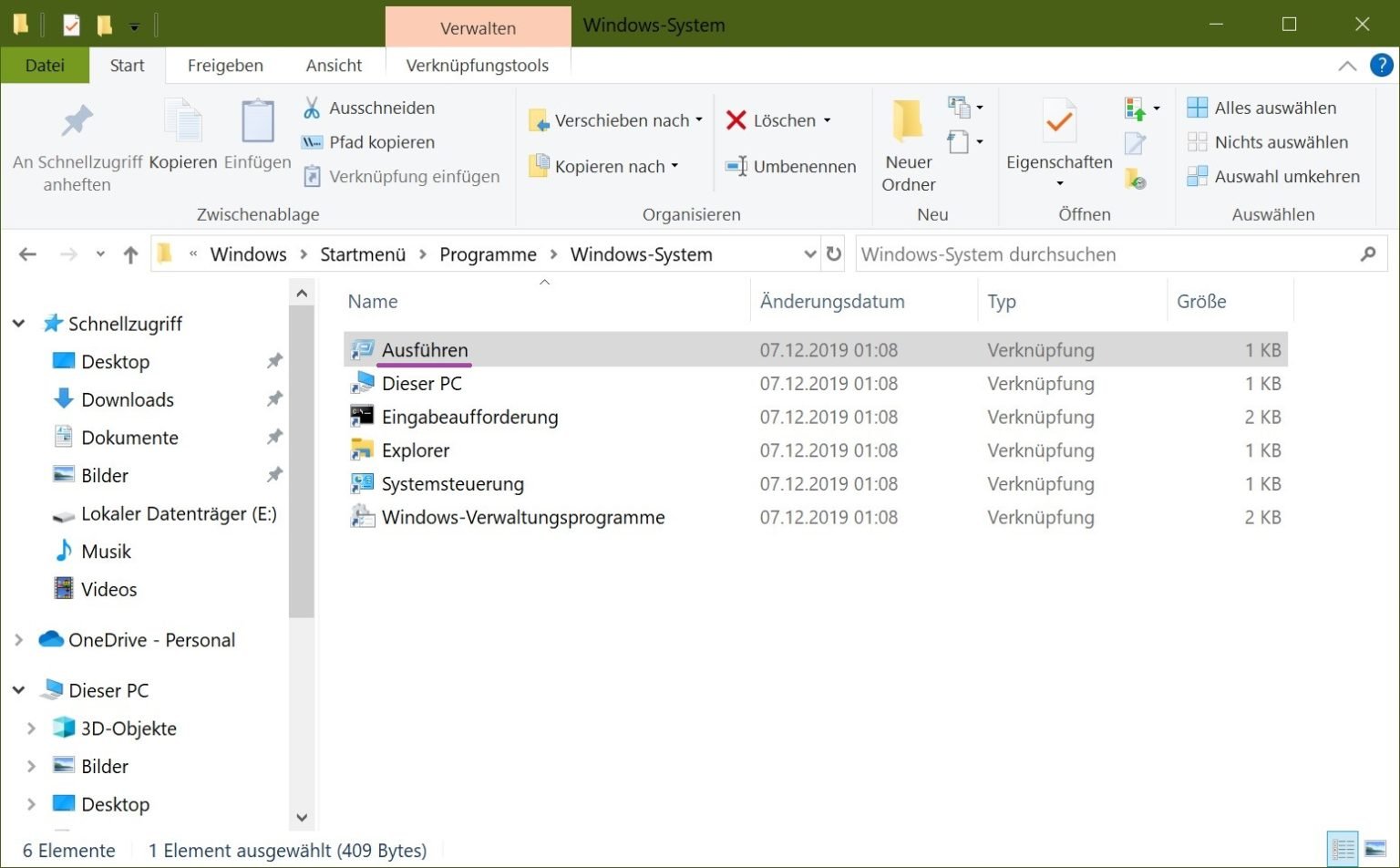Navigate up one folder level
1400x868 pixels.
pyautogui.click(x=129, y=254)
